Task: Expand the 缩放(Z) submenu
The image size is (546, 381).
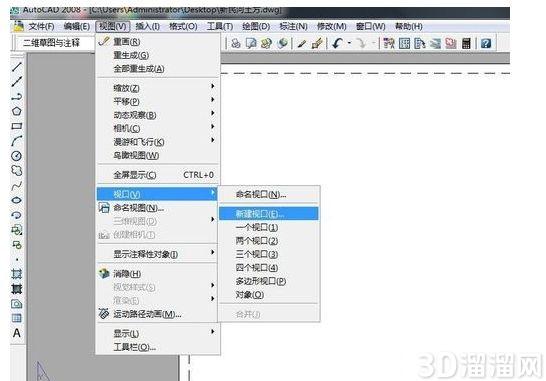Action: 158,88
